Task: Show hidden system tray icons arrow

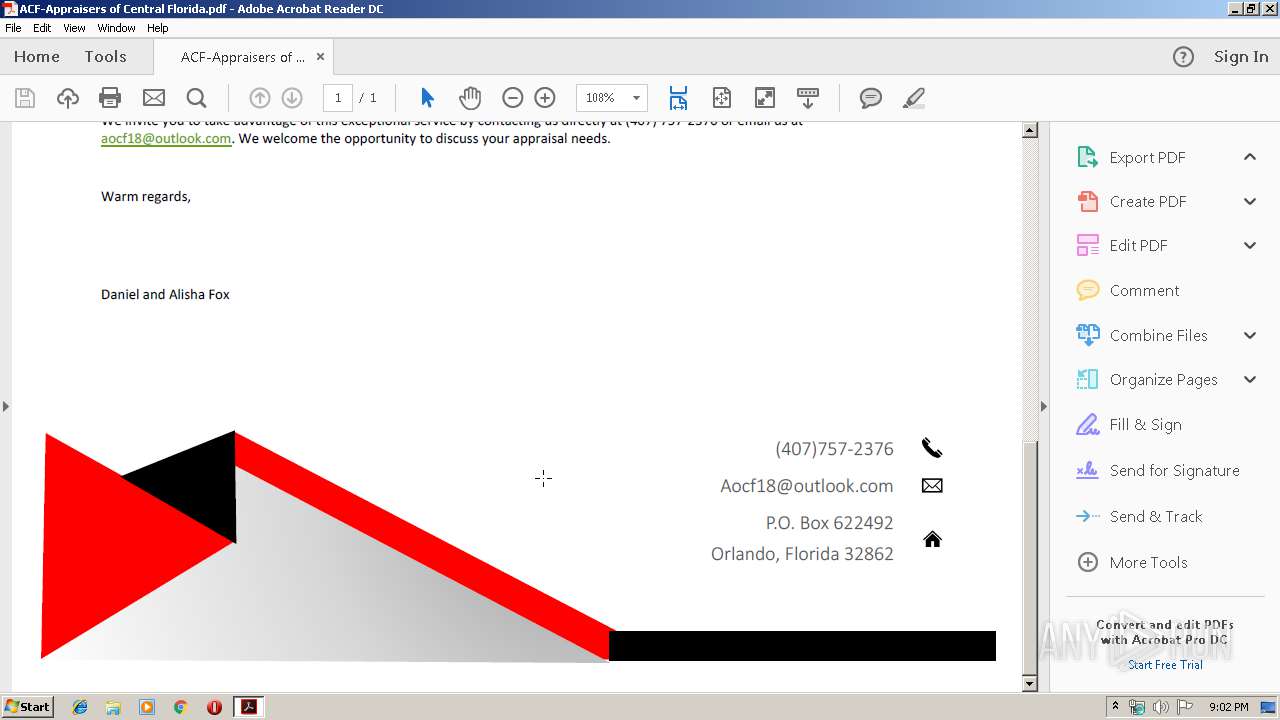Action: [1115, 707]
